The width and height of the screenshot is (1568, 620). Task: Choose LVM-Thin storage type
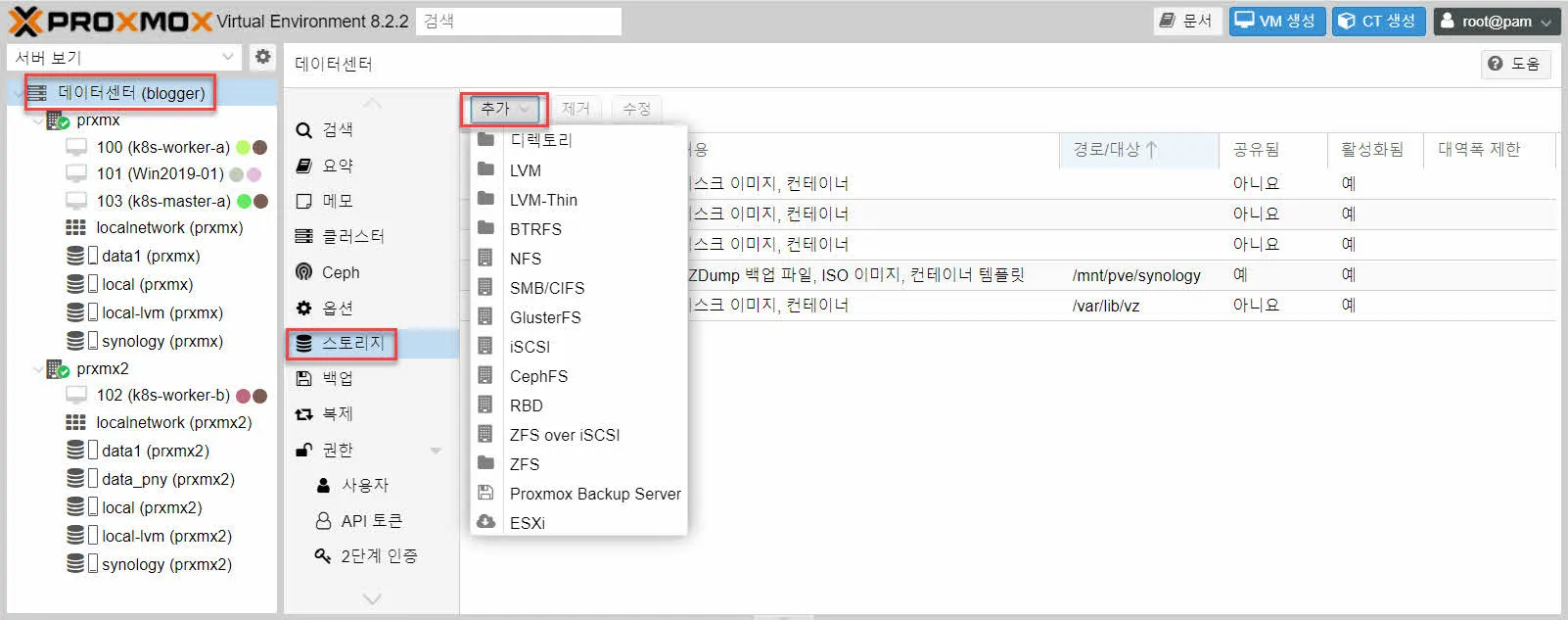[x=578, y=200]
